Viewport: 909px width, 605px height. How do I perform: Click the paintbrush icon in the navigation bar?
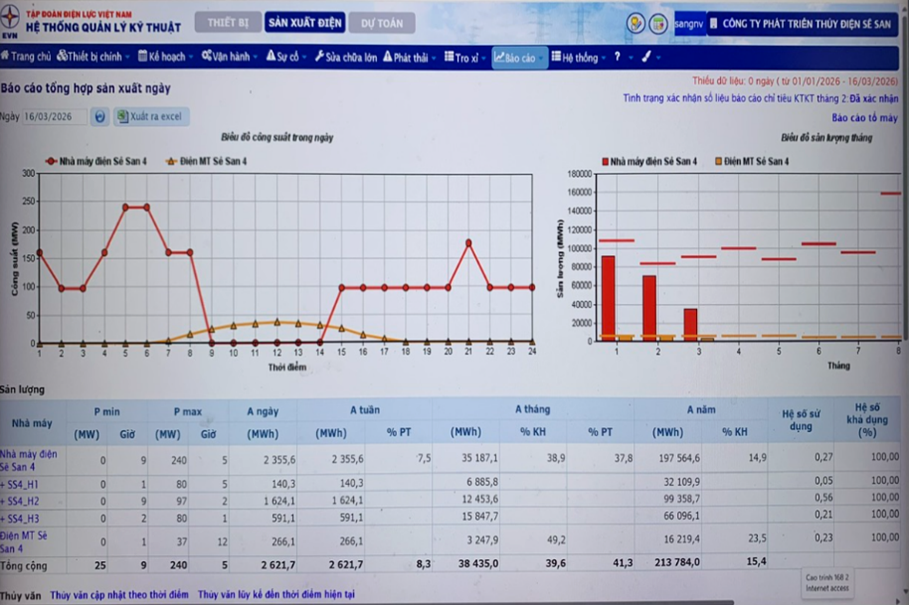pyautogui.click(x=646, y=56)
